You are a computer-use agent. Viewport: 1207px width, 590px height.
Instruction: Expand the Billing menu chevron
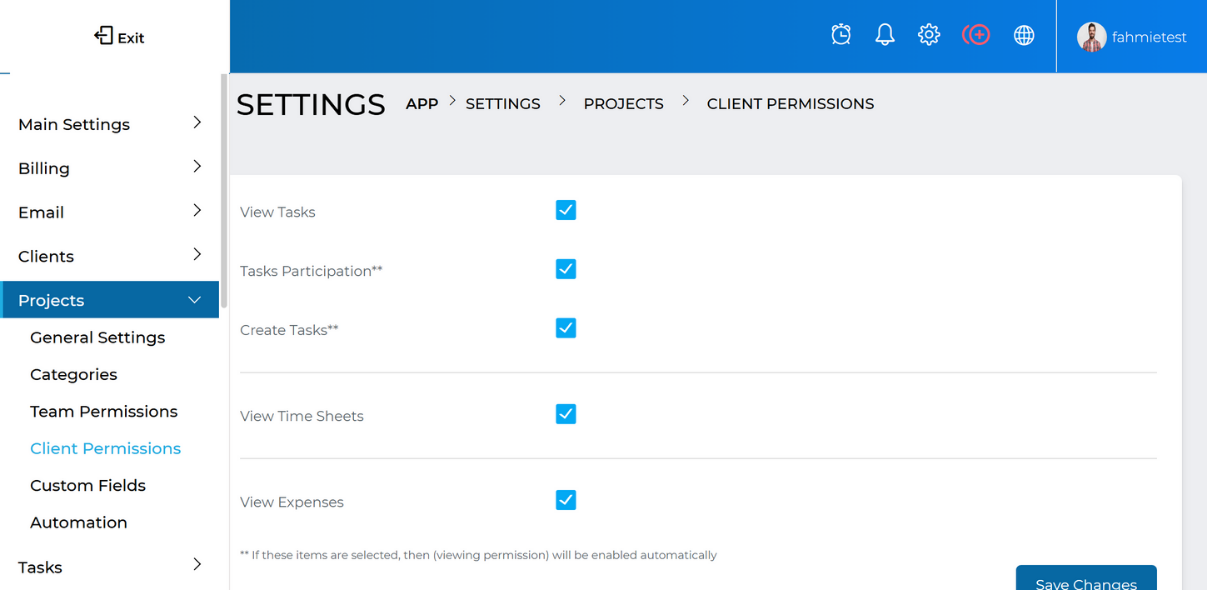pos(197,167)
